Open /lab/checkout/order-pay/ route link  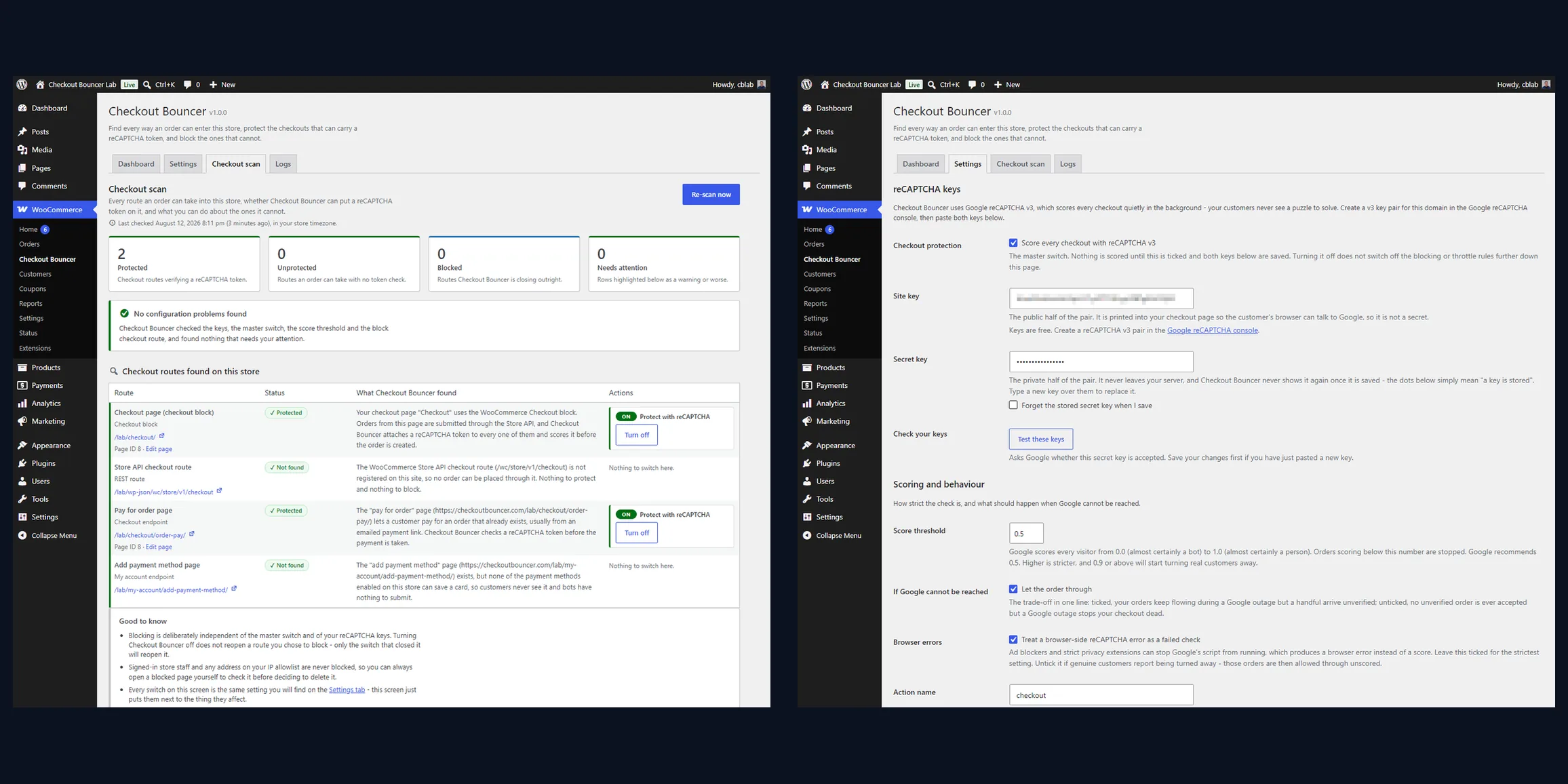pyautogui.click(x=150, y=535)
